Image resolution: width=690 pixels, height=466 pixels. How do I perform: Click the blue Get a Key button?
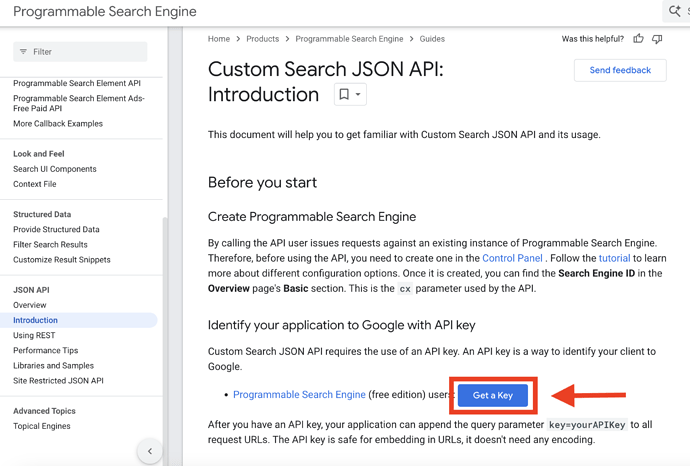pyautogui.click(x=493, y=395)
